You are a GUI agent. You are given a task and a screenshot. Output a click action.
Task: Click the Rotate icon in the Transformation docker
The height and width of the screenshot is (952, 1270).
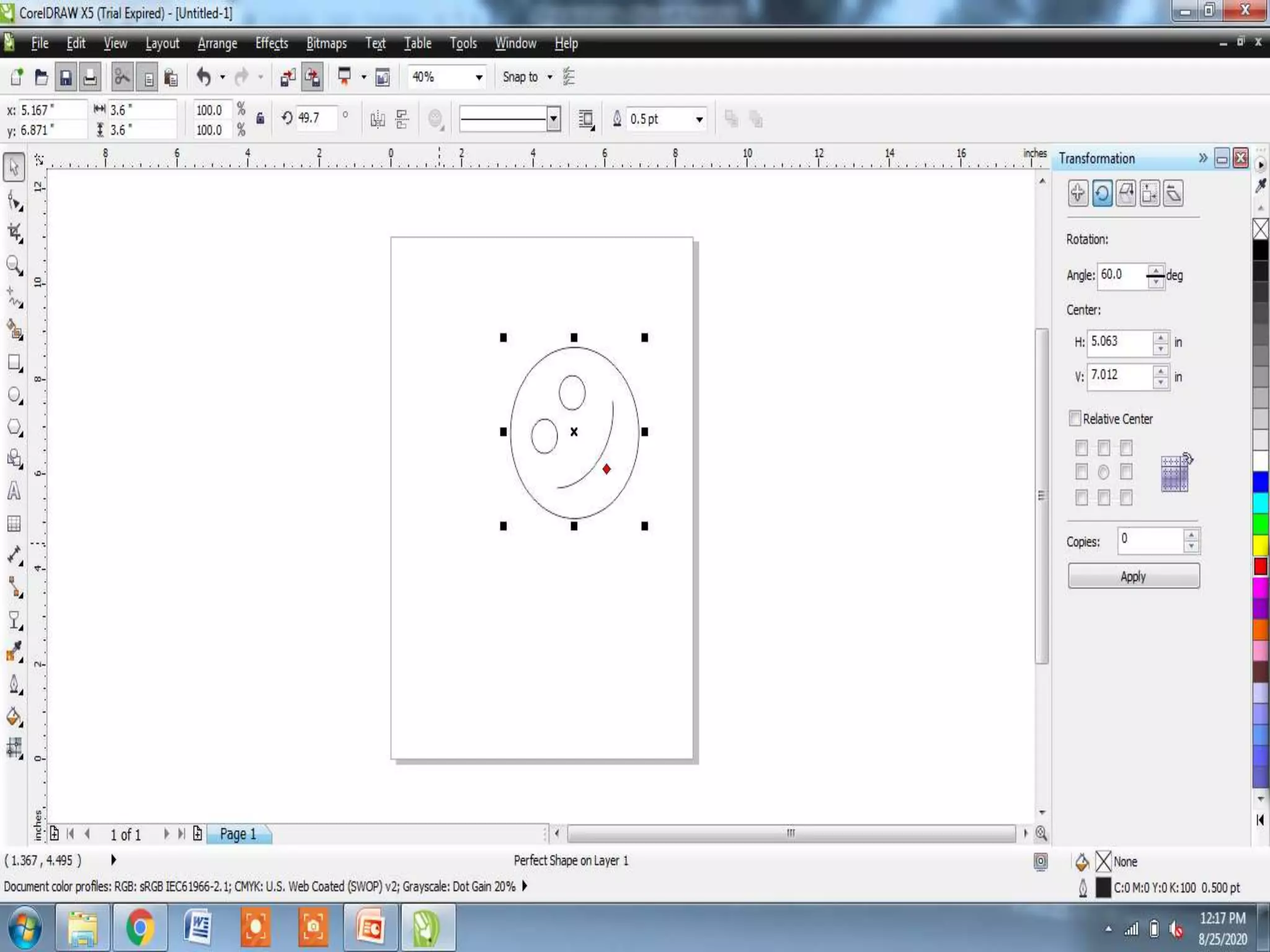click(x=1102, y=193)
